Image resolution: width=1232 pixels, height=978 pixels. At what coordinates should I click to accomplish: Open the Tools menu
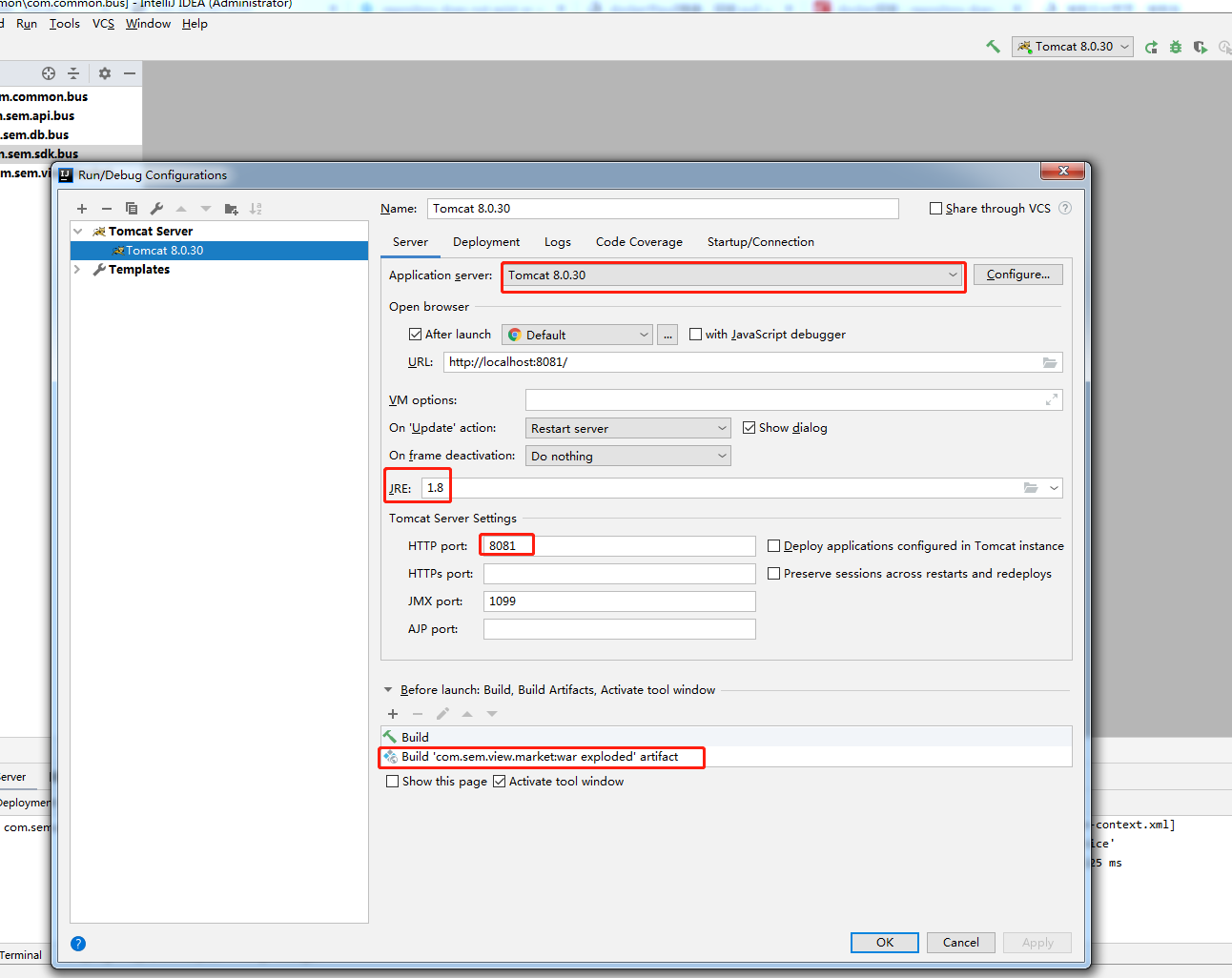(65, 24)
